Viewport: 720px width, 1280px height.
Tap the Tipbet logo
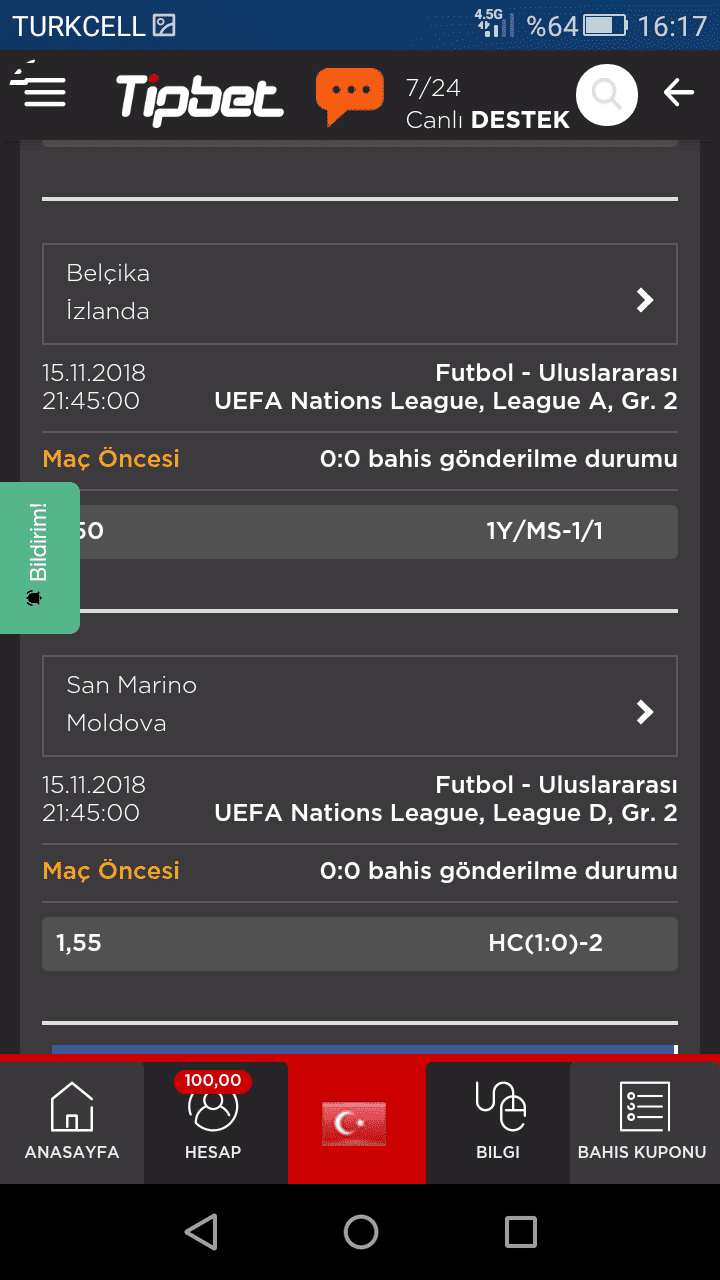pos(200,97)
